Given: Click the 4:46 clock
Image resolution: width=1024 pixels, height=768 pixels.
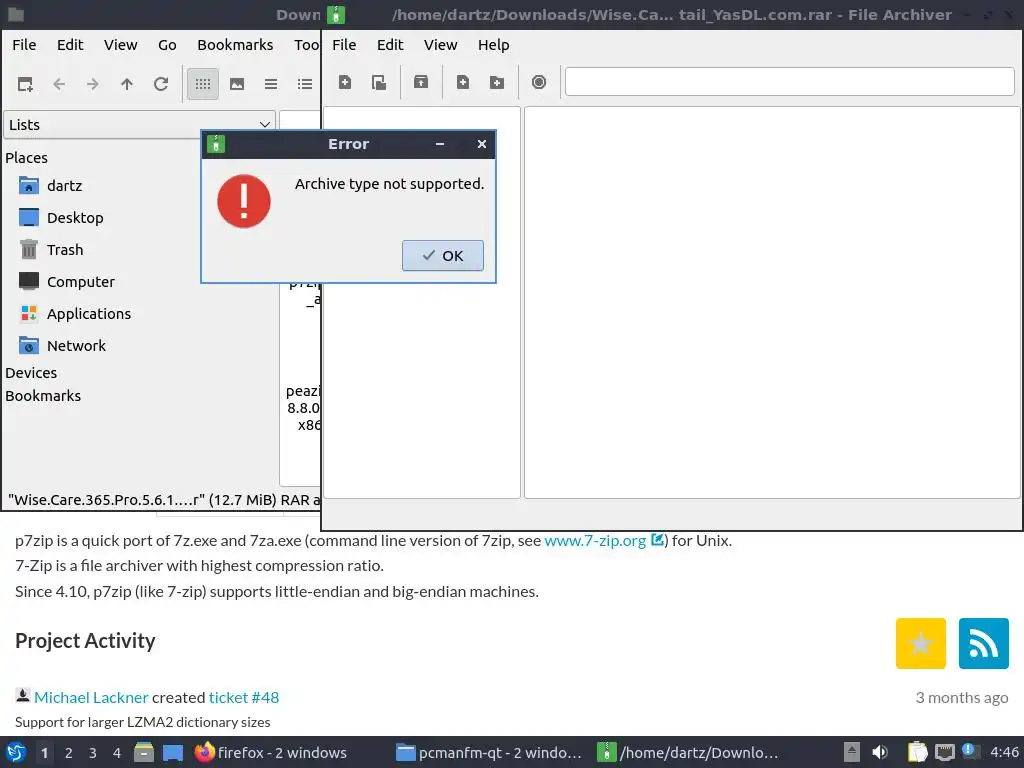Looking at the screenshot, I should pos(1004,752).
